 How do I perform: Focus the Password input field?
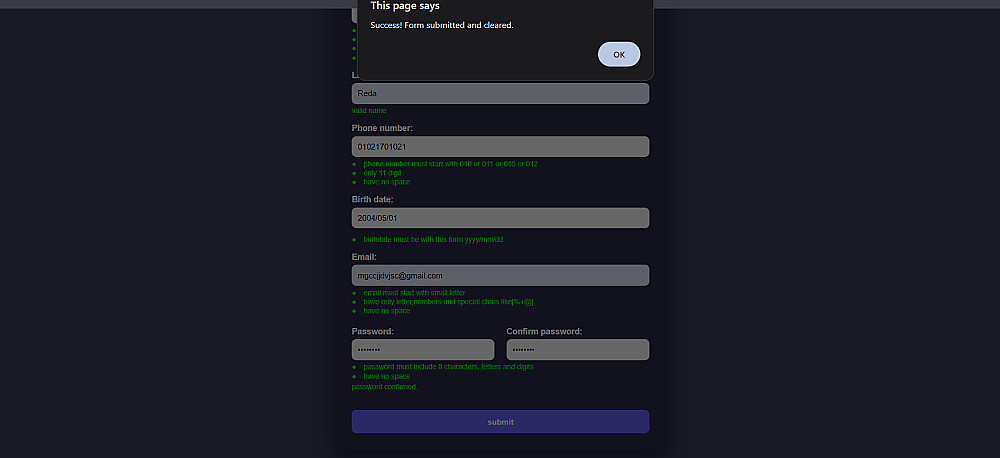tap(422, 349)
